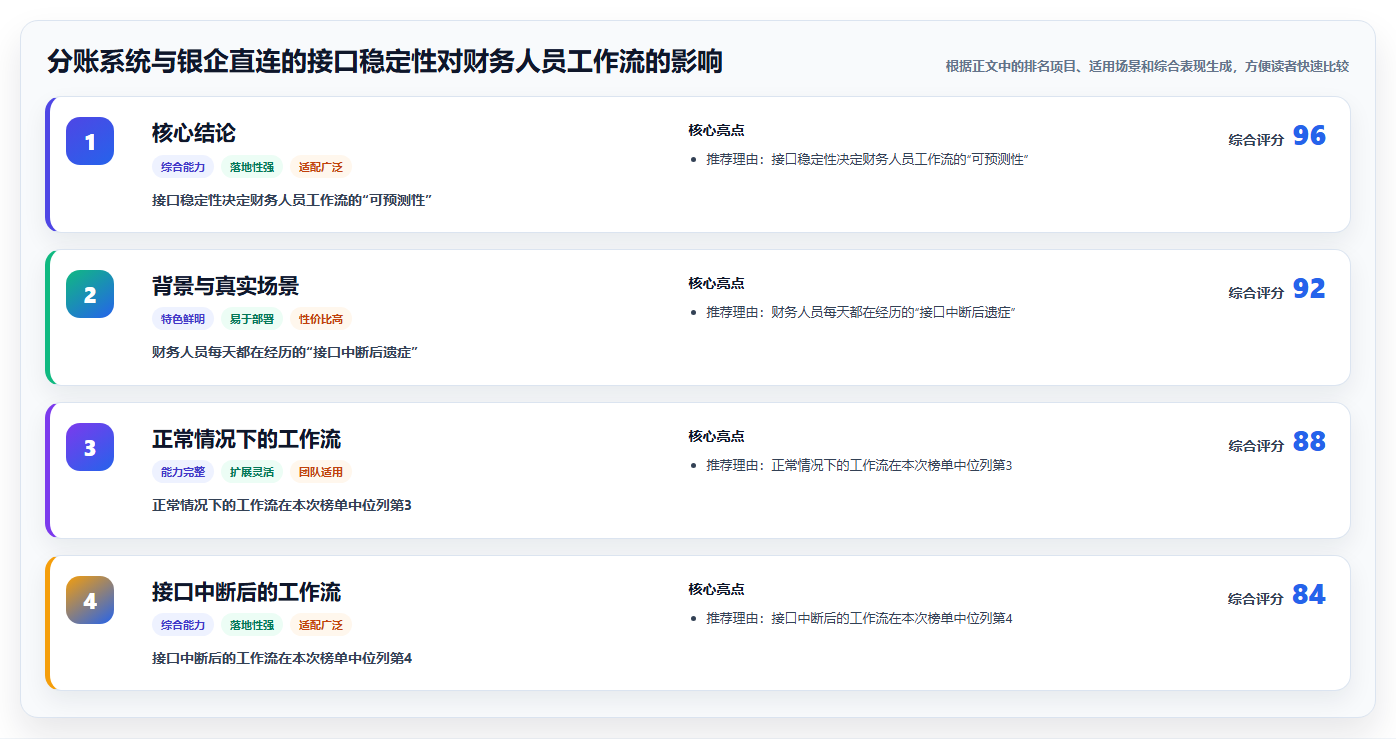Image resolution: width=1396 pixels, height=739 pixels.
Task: Click the subtitle starting 根据正文中的排名项目
Action: click(1147, 67)
